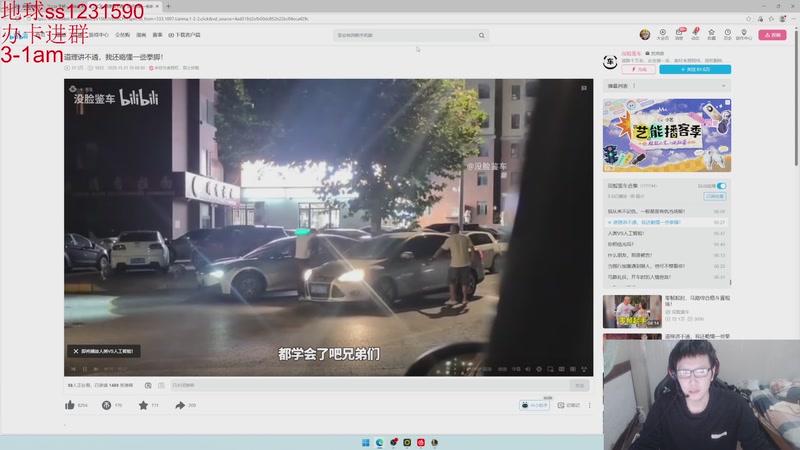The width and height of the screenshot is (800, 450).
Task: Open the 04:14 recommended video thumbnail
Action: (x=632, y=311)
